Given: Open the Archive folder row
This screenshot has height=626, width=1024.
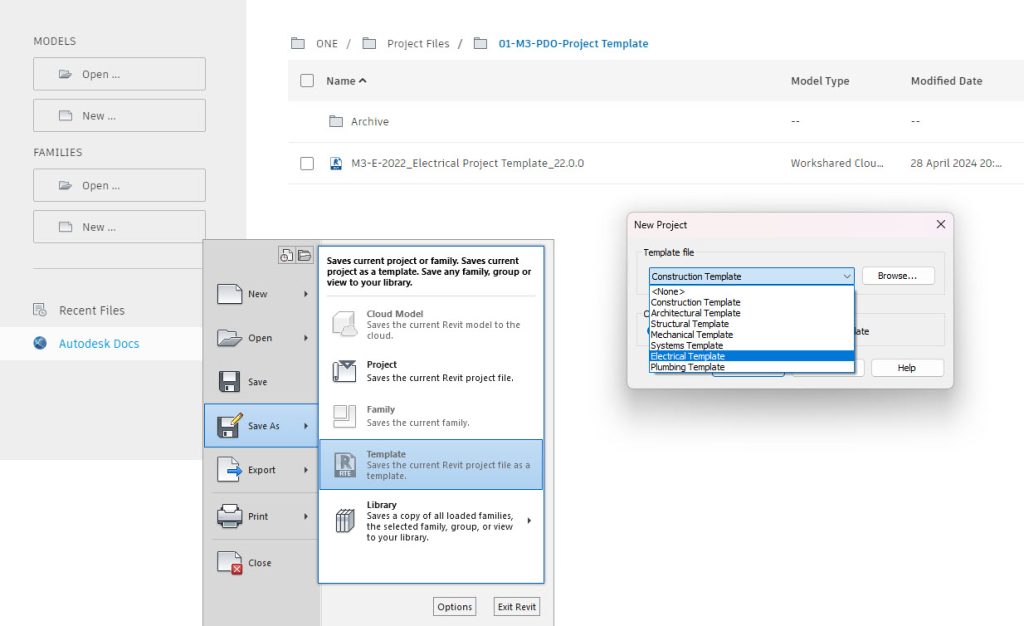Looking at the screenshot, I should (x=656, y=121).
